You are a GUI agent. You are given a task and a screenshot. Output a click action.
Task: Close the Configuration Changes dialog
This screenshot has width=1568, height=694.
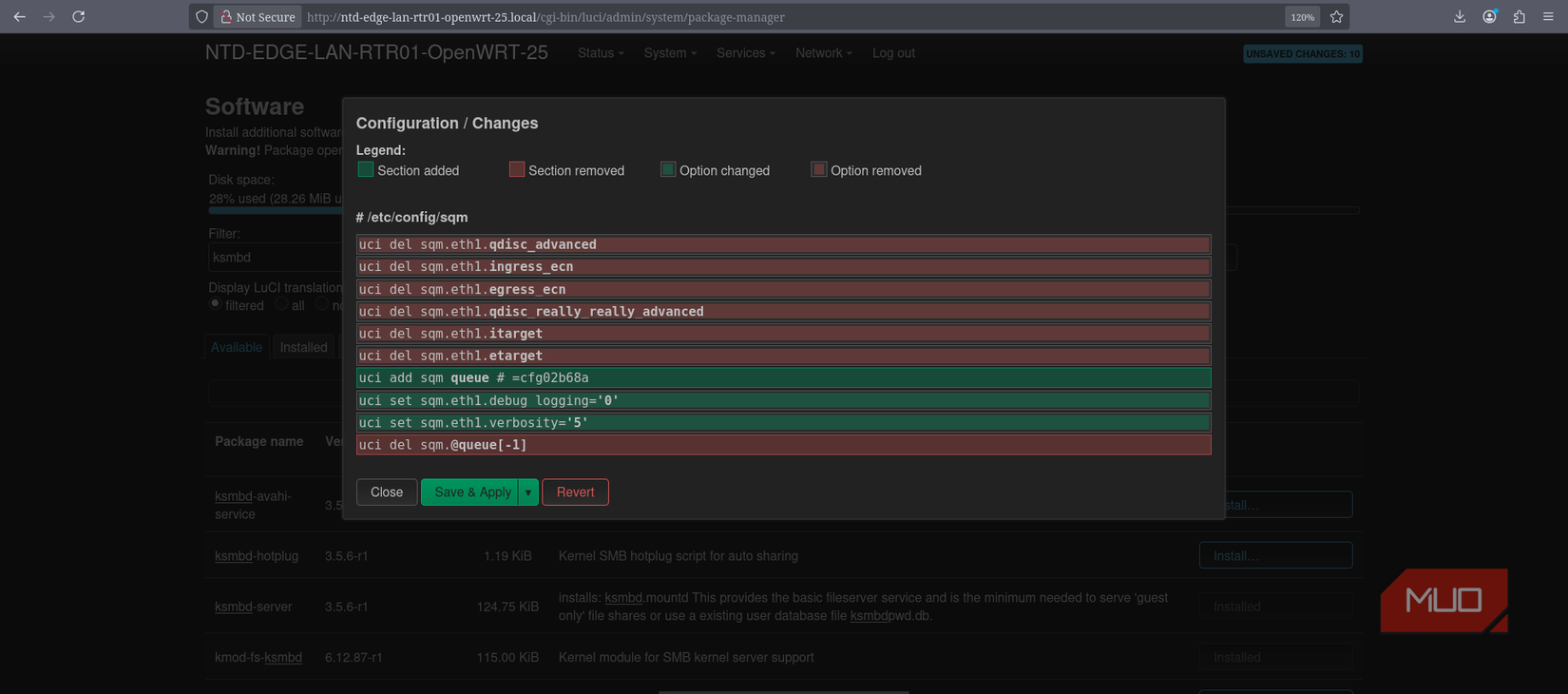[x=387, y=492]
